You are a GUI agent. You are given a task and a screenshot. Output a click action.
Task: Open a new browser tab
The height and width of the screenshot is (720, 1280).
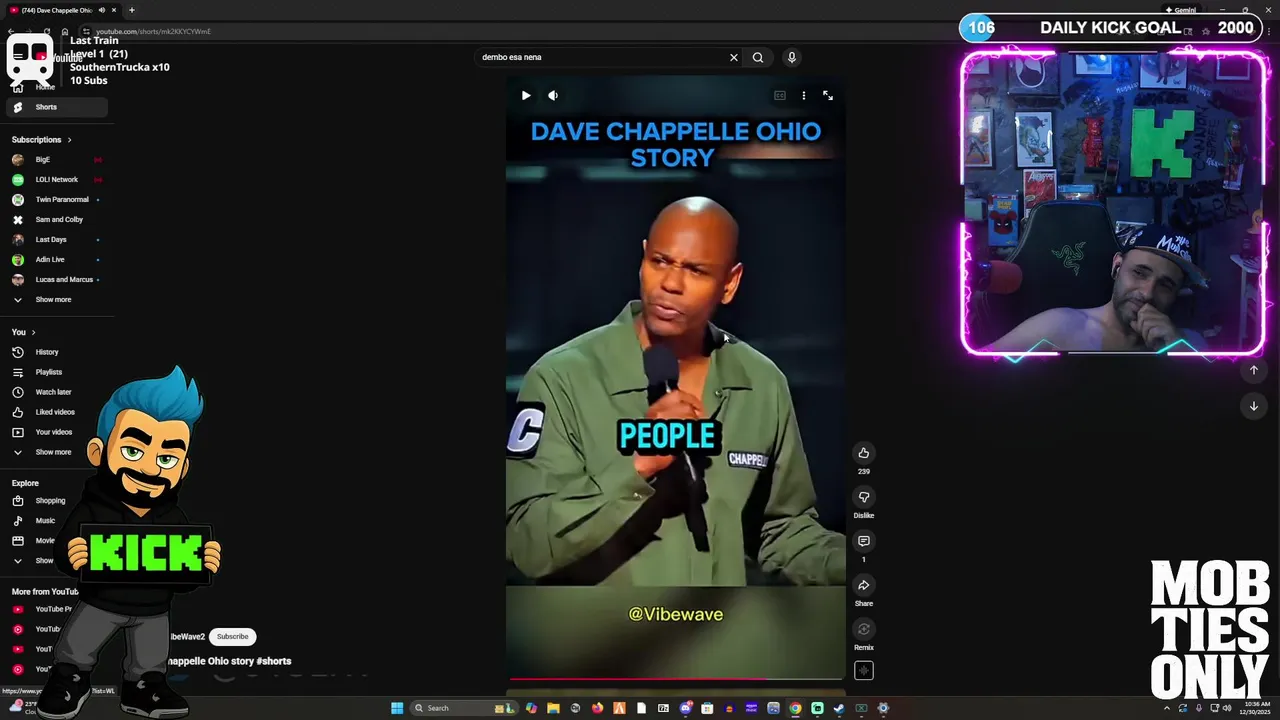pos(132,10)
